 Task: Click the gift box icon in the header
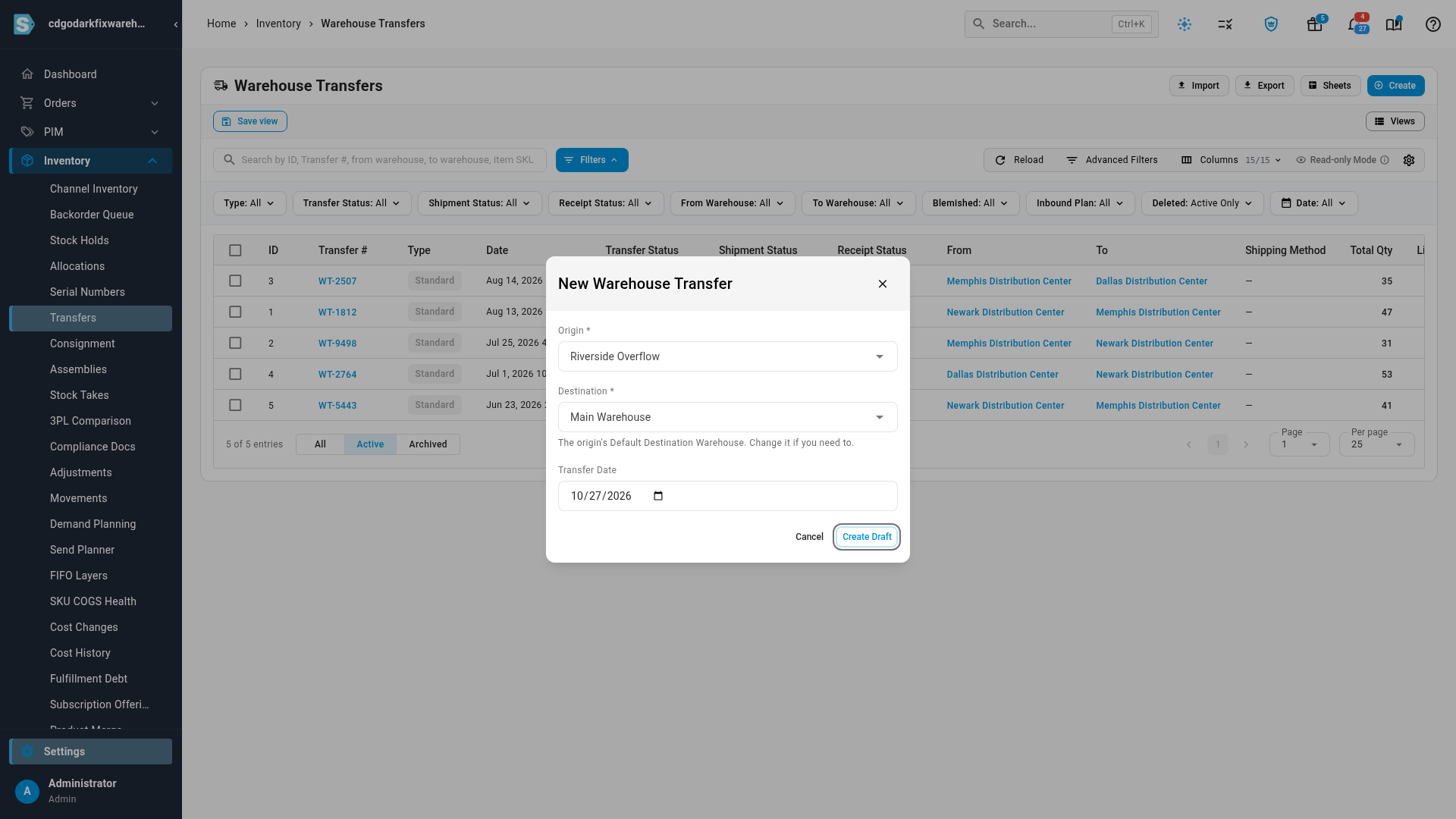[x=1315, y=24]
